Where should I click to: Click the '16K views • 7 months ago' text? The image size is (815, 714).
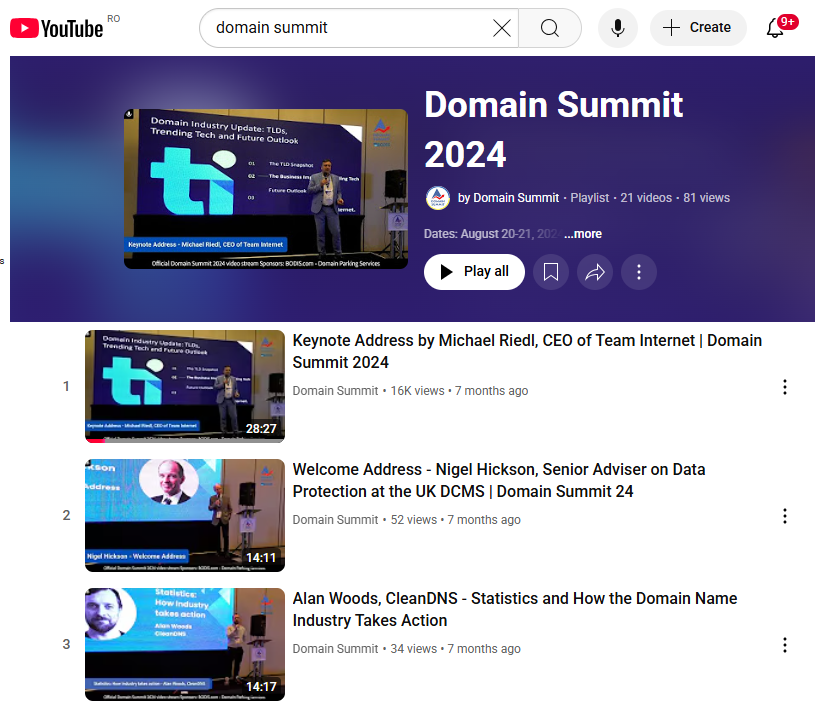pos(459,391)
